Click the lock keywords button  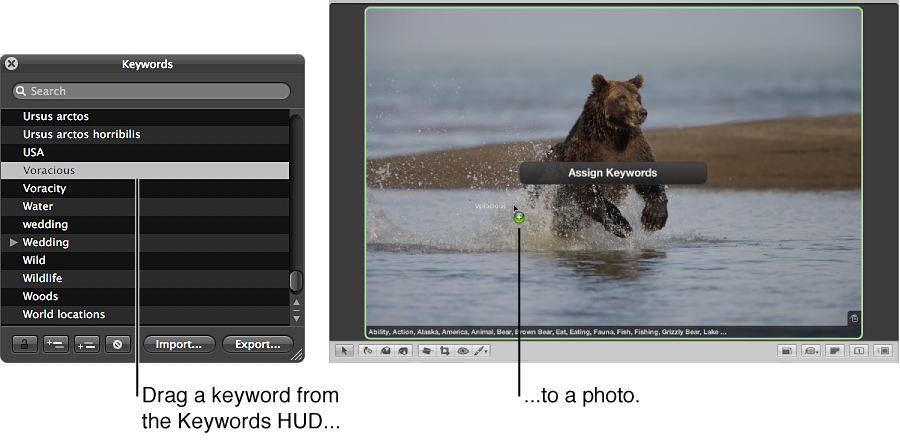pos(25,344)
